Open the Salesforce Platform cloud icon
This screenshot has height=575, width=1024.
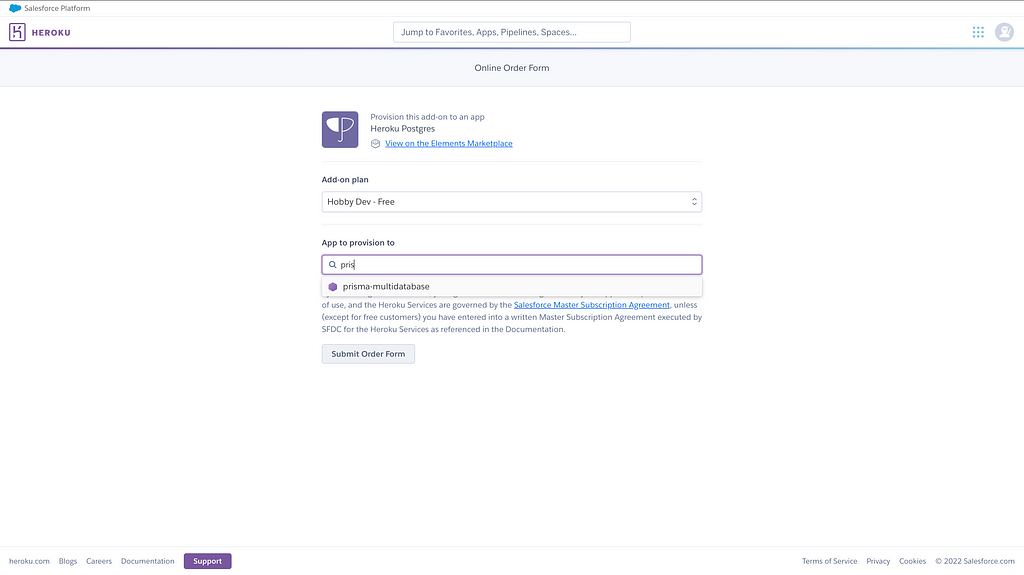click(x=14, y=8)
